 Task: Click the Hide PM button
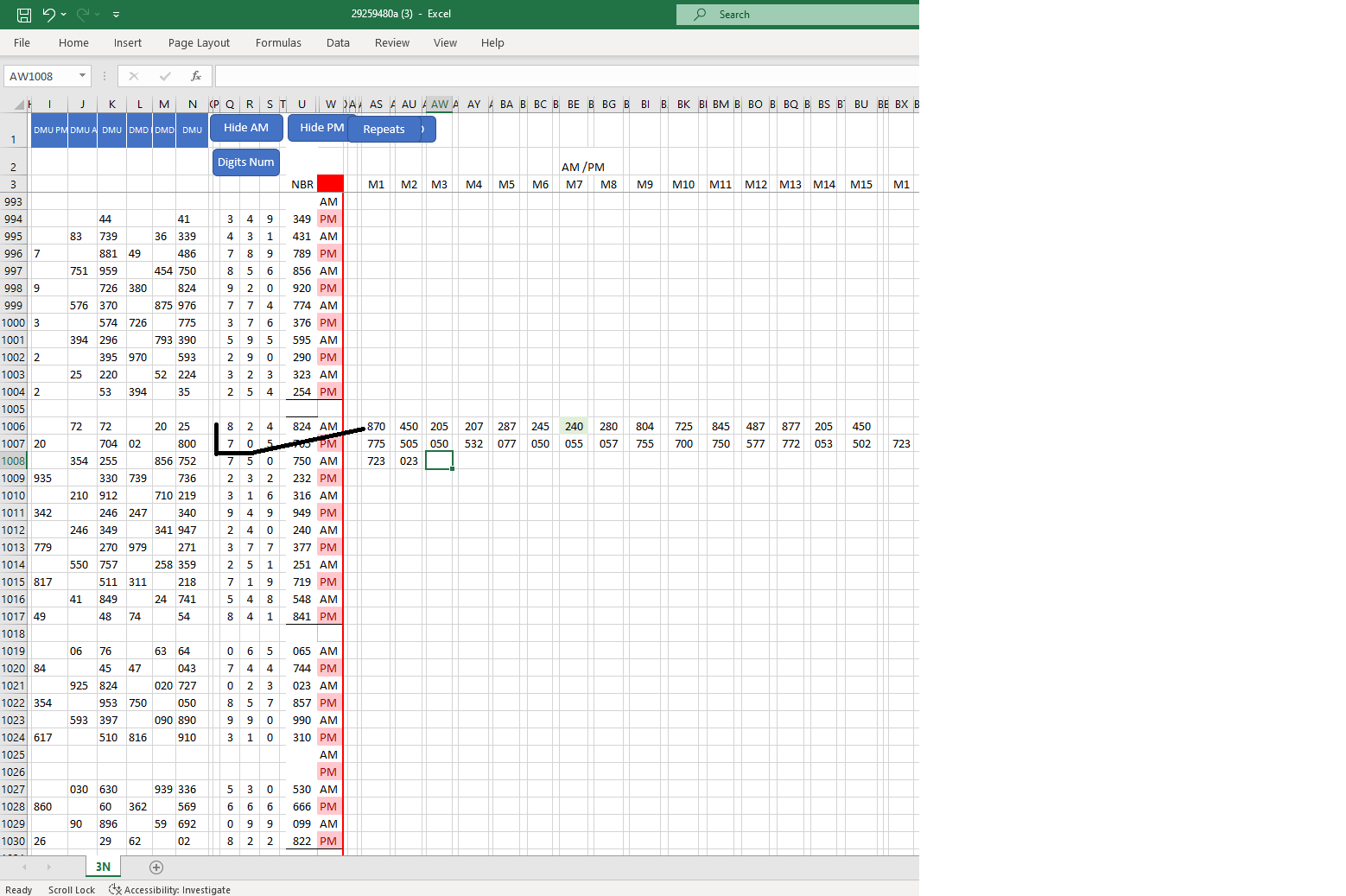click(x=319, y=127)
